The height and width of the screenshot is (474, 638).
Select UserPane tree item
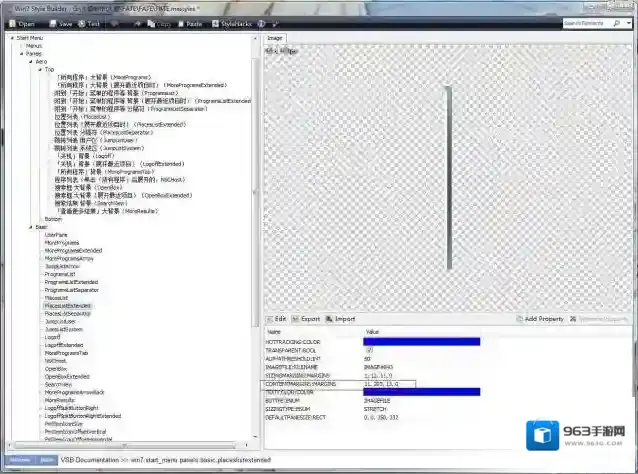57,234
